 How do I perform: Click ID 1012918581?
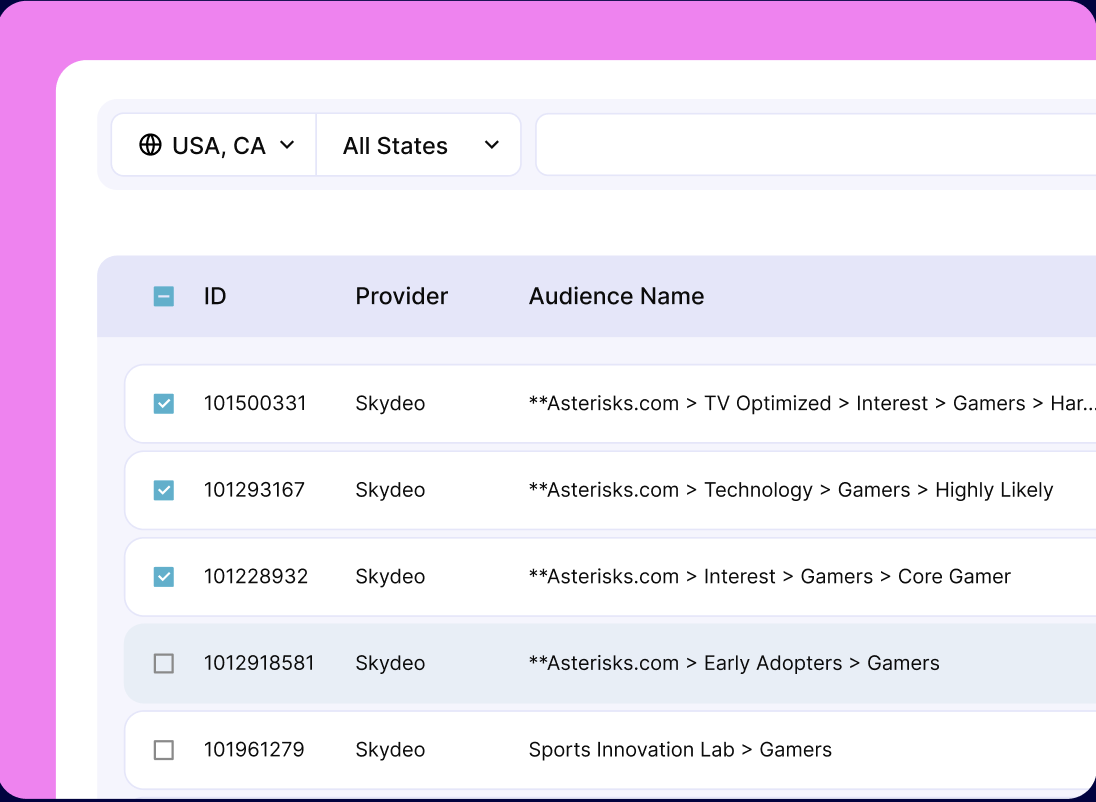[259, 663]
